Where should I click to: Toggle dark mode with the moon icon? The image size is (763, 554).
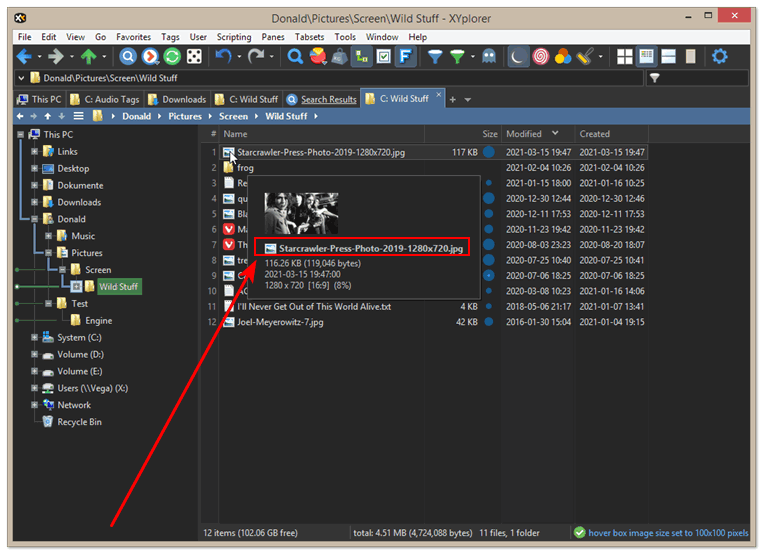tap(518, 57)
